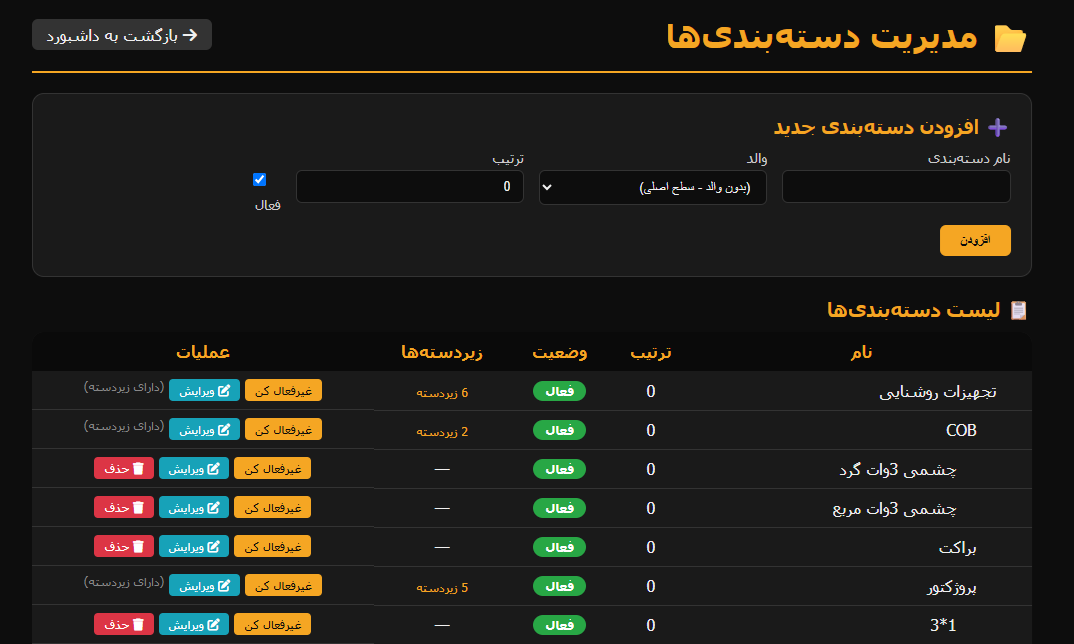The width and height of the screenshot is (1074, 644).
Task: Click the تجهیزات روشنایی category name
Action: [x=938, y=392]
